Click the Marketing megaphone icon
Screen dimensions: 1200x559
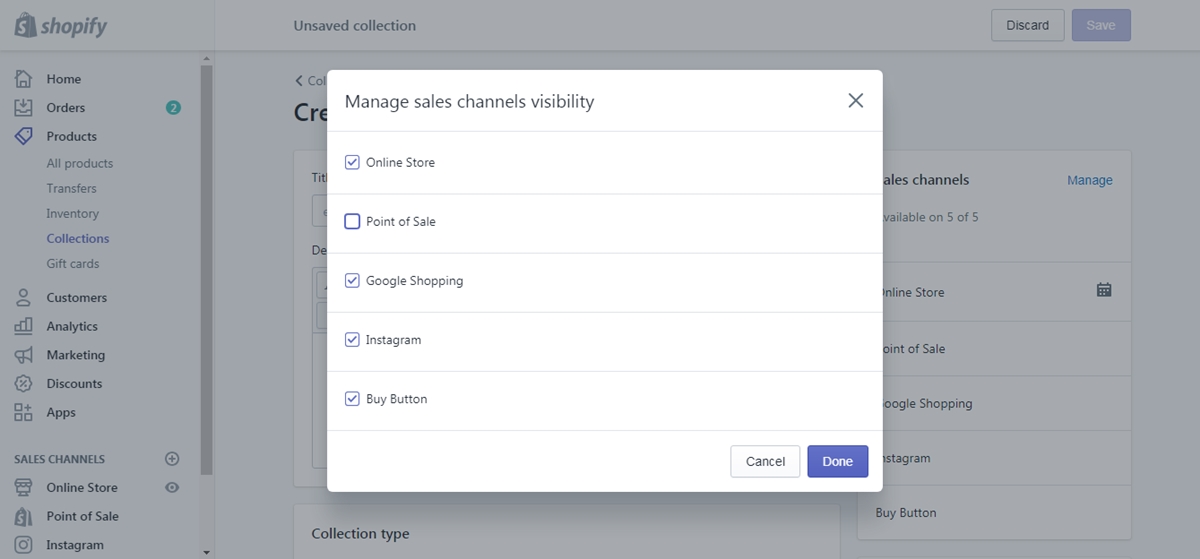click(x=24, y=355)
